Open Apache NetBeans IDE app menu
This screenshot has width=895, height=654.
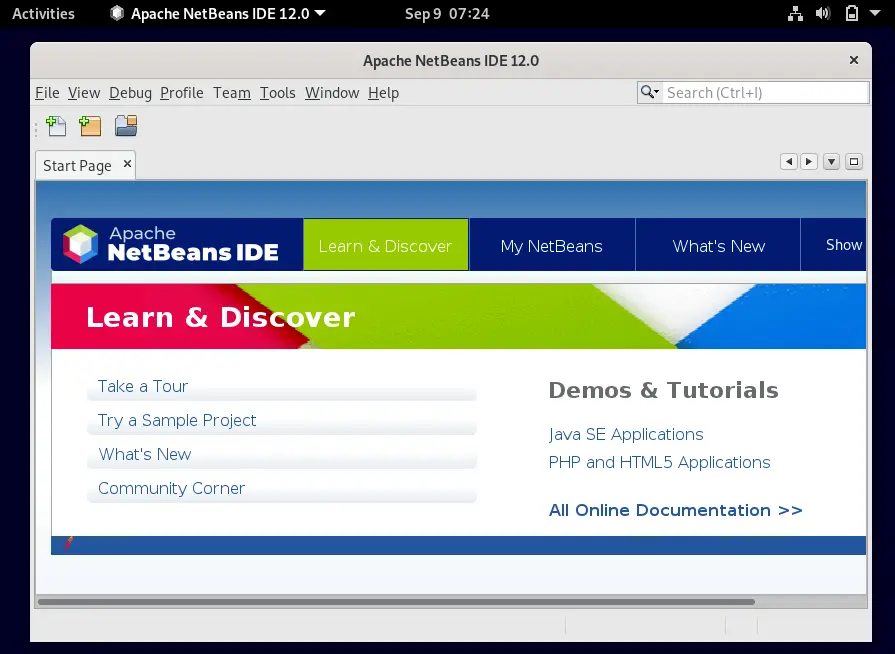click(x=218, y=14)
